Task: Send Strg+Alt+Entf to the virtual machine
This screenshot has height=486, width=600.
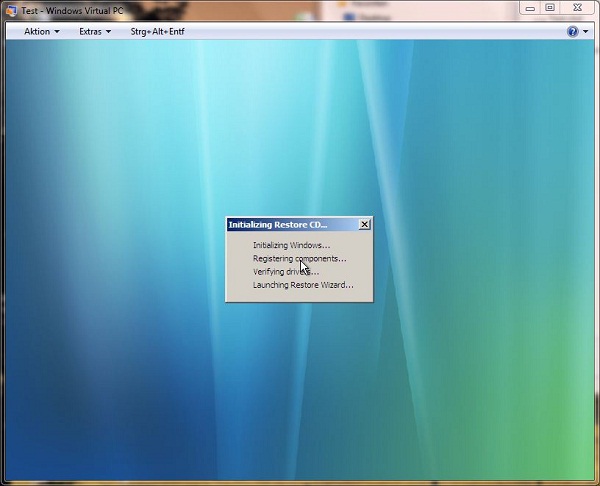Action: [x=157, y=32]
